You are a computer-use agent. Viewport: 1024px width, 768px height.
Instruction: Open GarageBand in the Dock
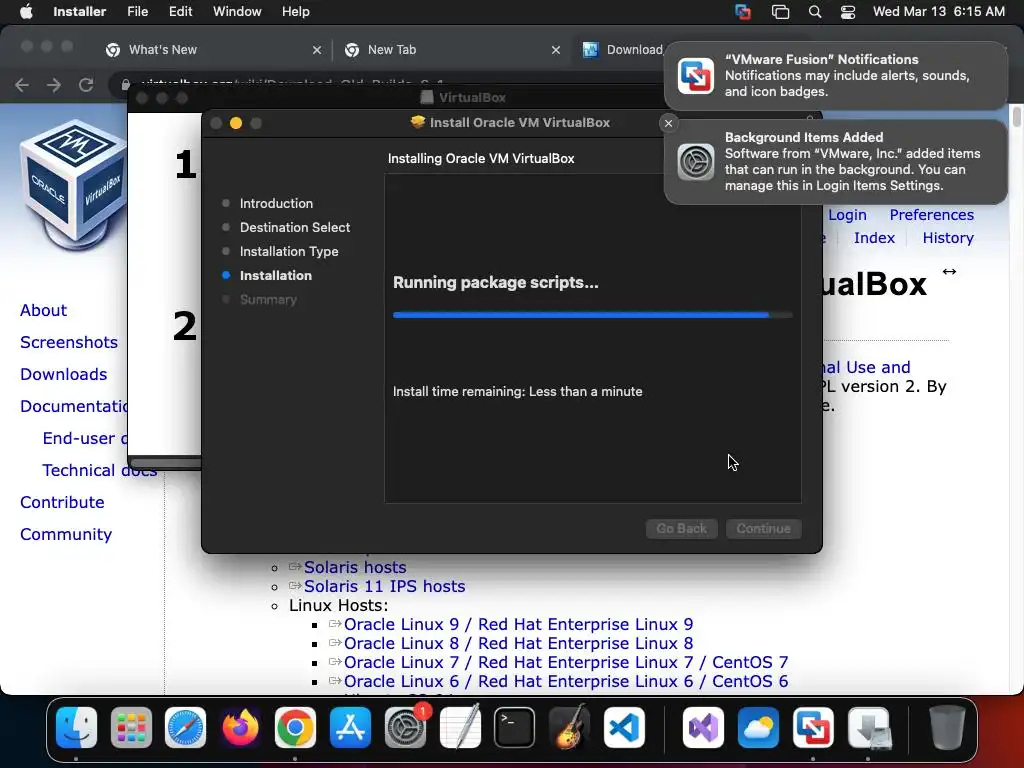pyautogui.click(x=569, y=728)
